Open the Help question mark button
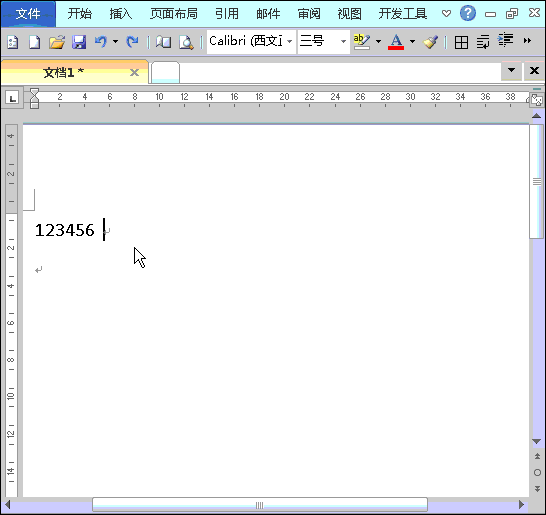546x515 pixels. point(468,14)
